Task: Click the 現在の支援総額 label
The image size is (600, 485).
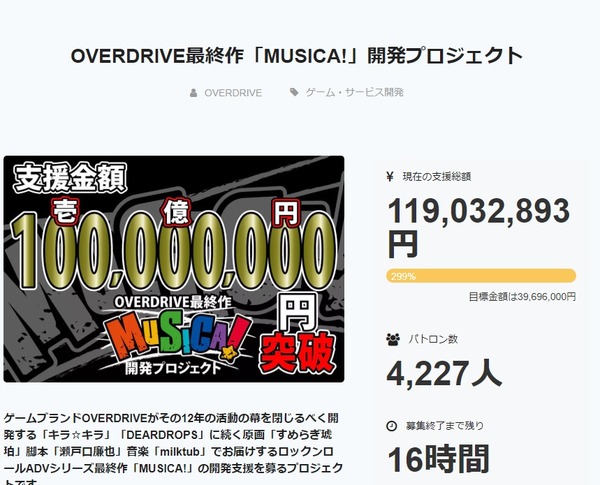Action: tap(437, 176)
